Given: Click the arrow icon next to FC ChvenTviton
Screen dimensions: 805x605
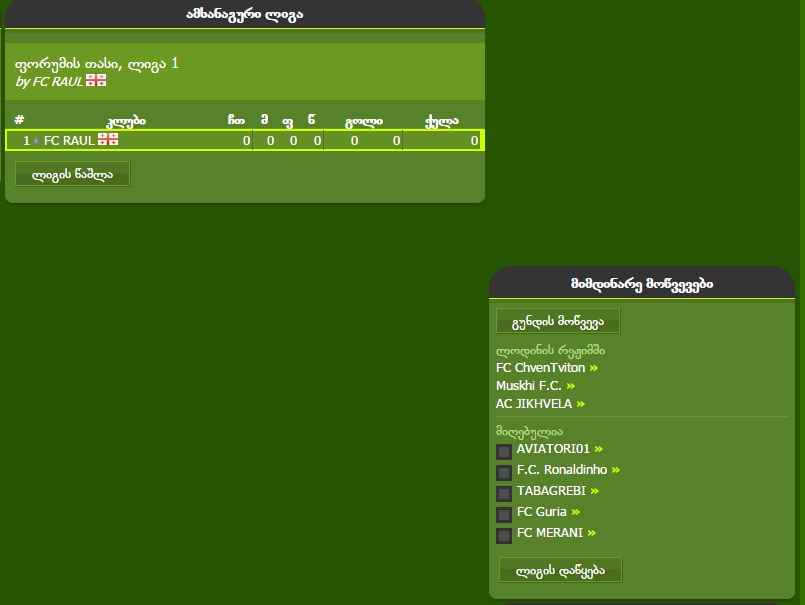Looking at the screenshot, I should (x=594, y=368).
